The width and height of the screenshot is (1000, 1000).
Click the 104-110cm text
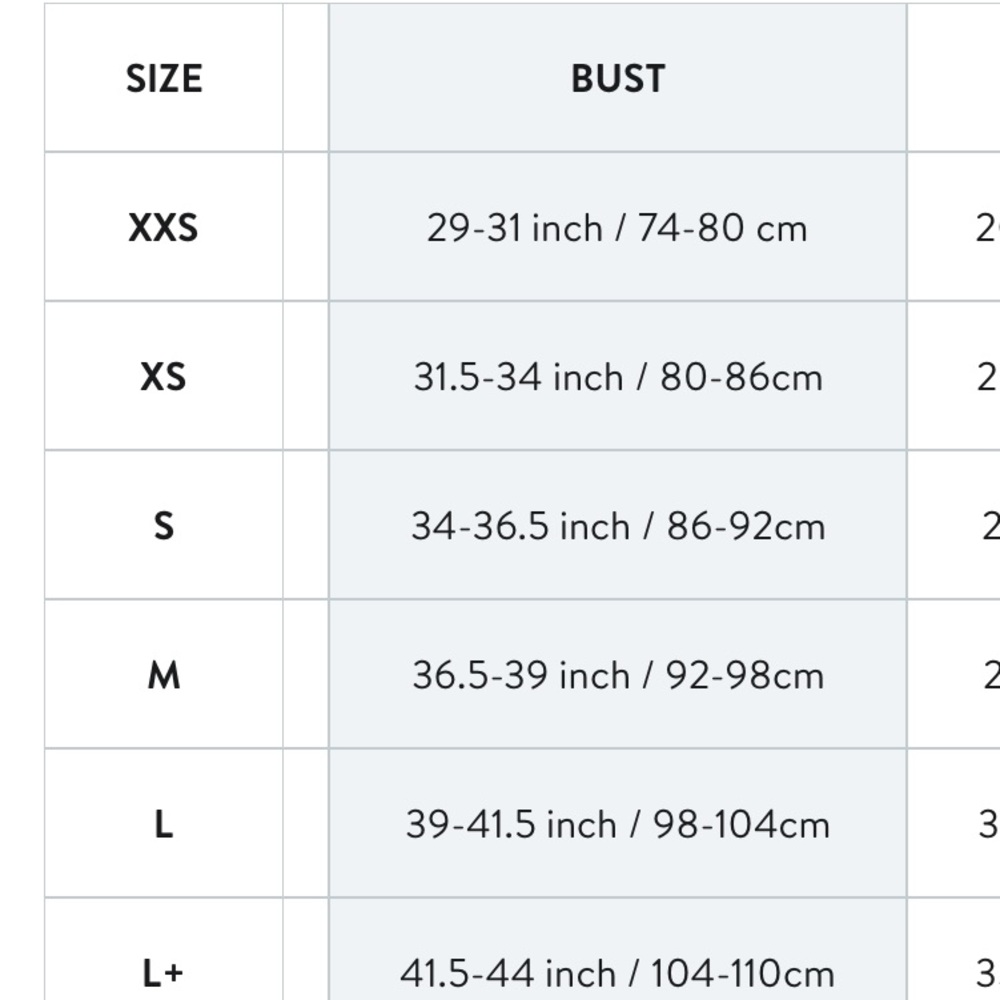742,974
